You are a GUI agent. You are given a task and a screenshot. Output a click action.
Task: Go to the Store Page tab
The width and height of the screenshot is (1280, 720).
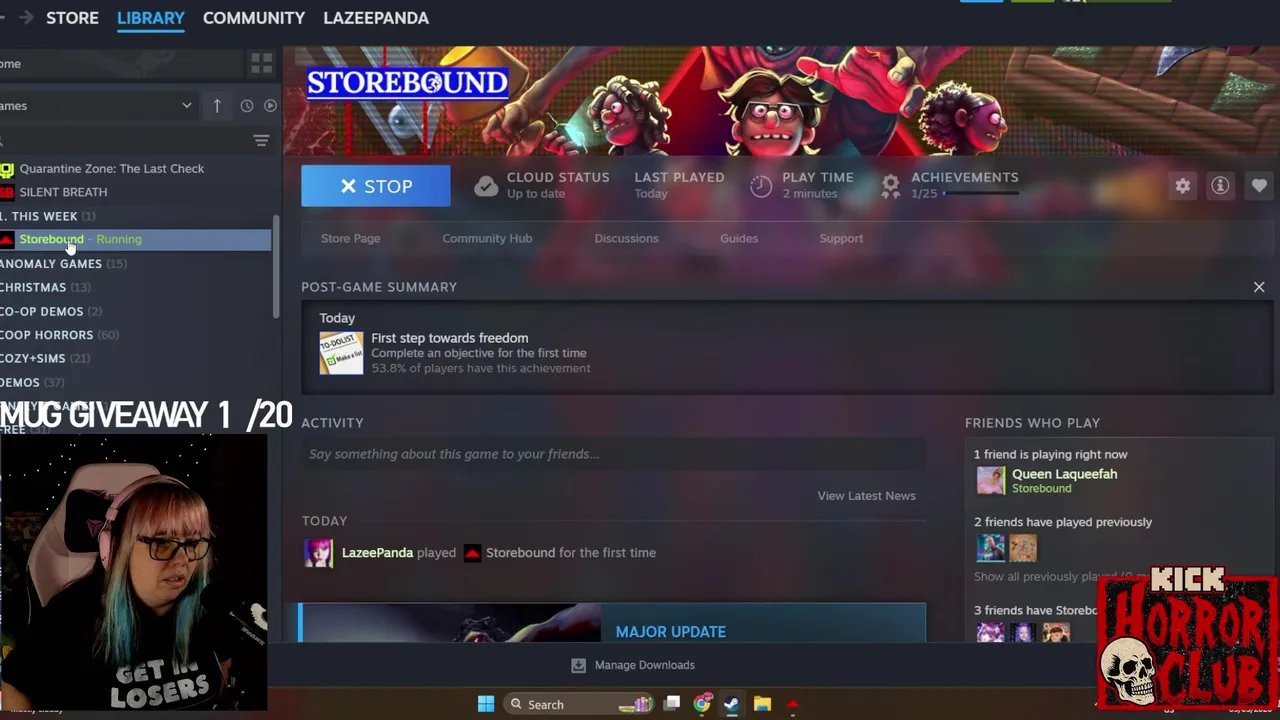coord(351,239)
